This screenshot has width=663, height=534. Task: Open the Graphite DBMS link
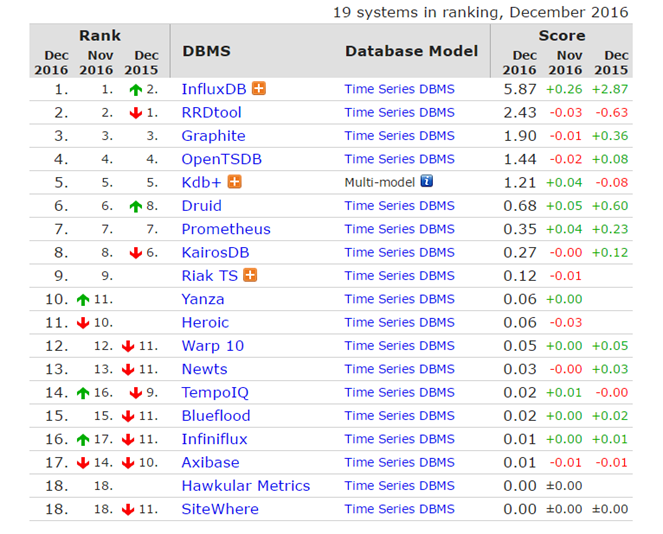[214, 136]
